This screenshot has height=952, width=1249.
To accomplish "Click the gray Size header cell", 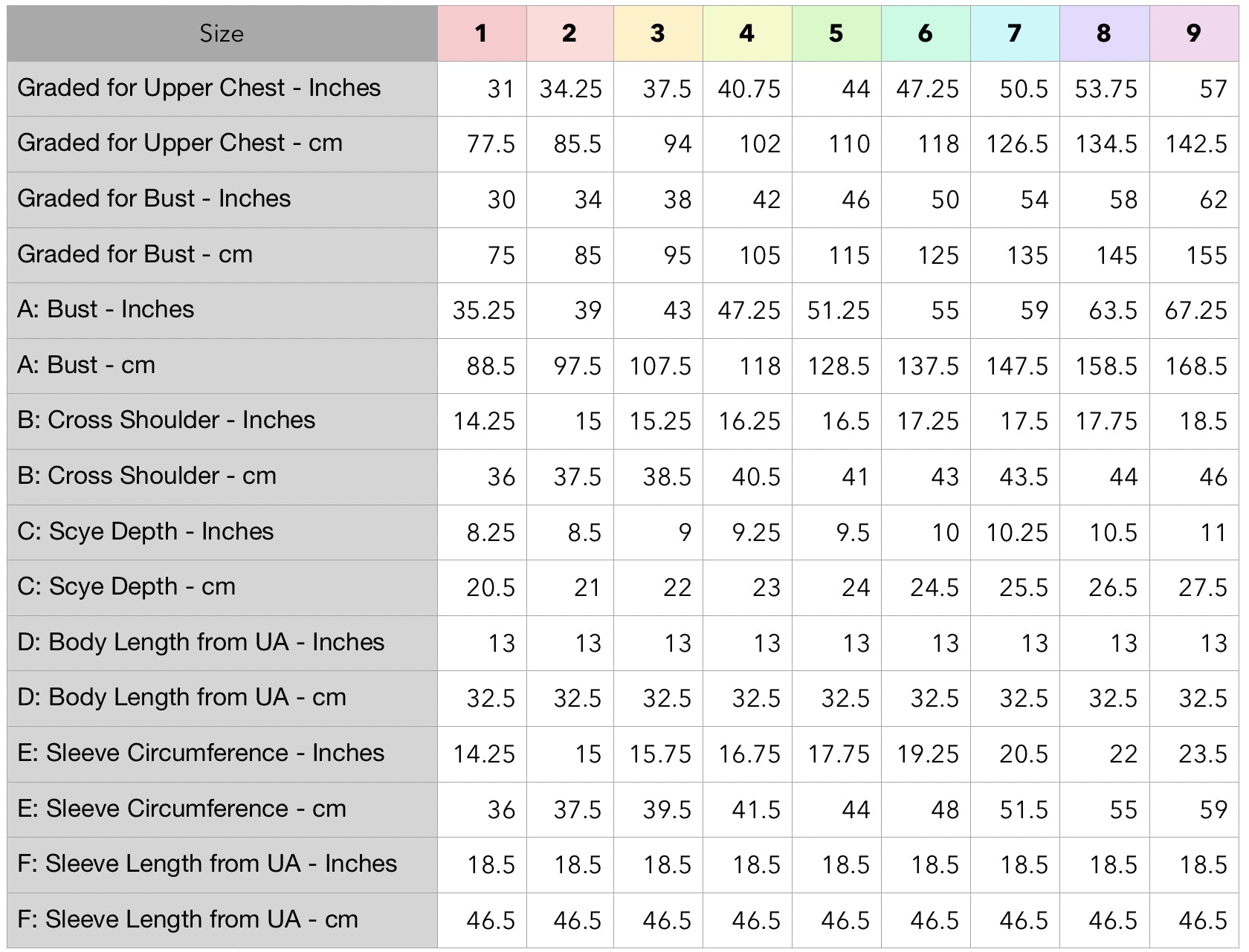I will coord(222,33).
